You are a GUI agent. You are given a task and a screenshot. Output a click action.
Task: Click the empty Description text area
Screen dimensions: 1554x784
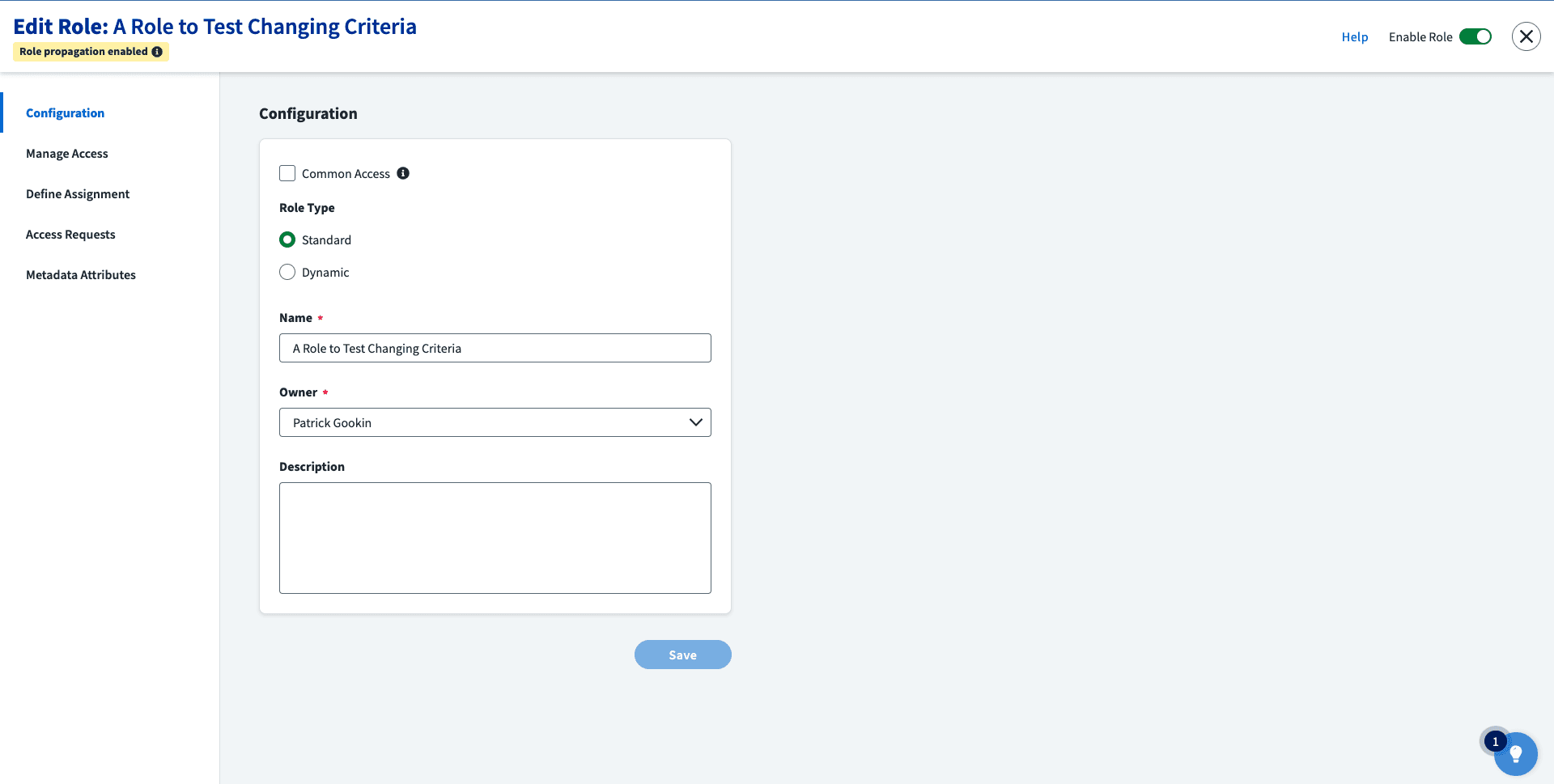click(x=495, y=537)
